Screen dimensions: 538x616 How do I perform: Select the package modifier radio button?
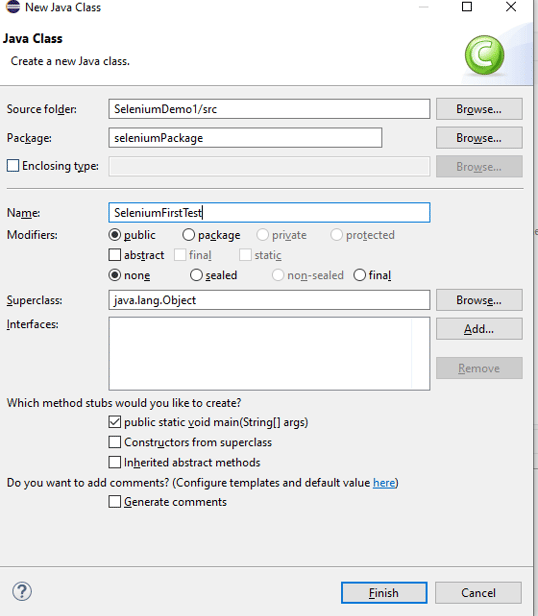[189, 235]
